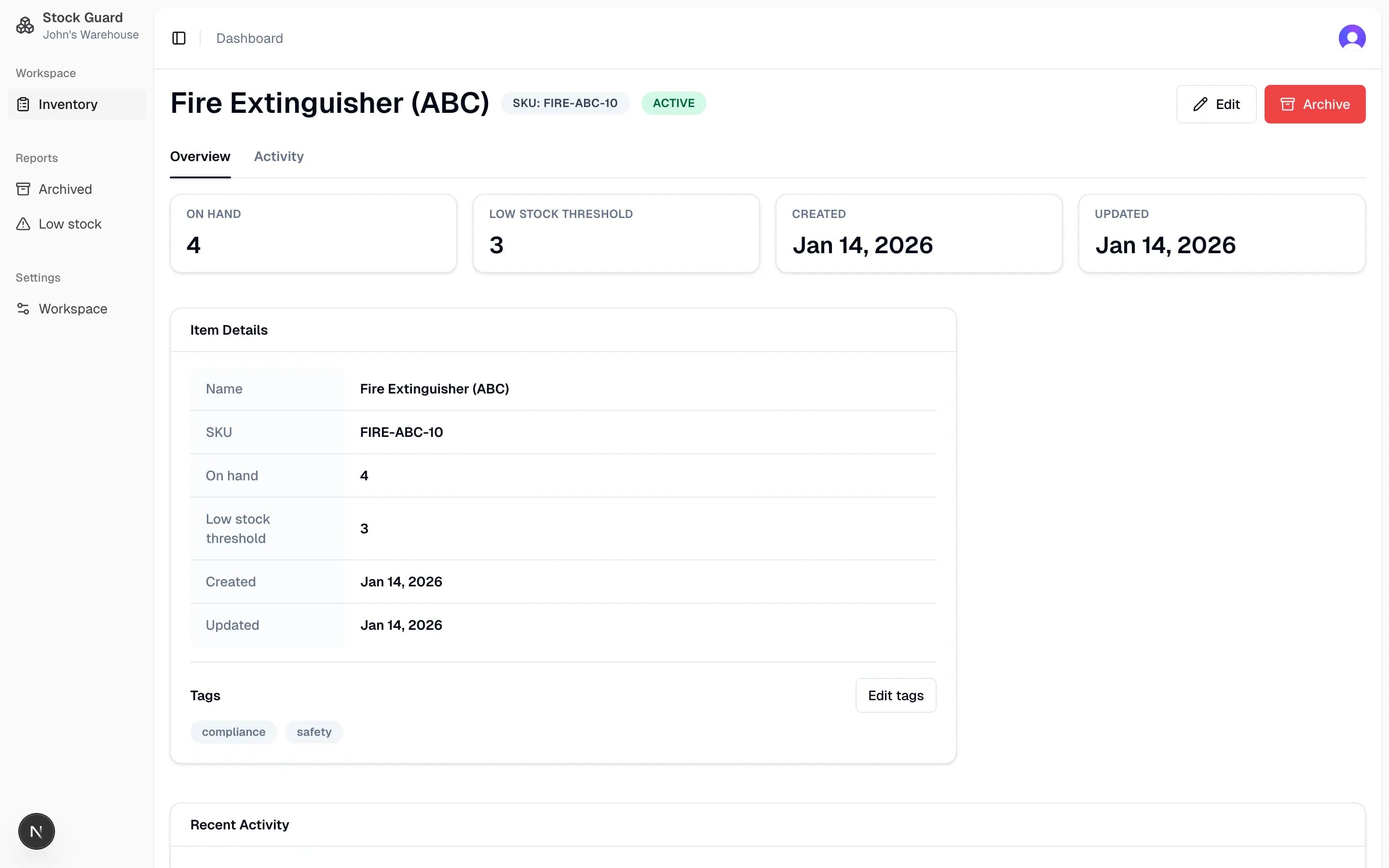Screen dimensions: 1389x868
Task: Open the user avatar profile menu
Action: tap(1352, 38)
